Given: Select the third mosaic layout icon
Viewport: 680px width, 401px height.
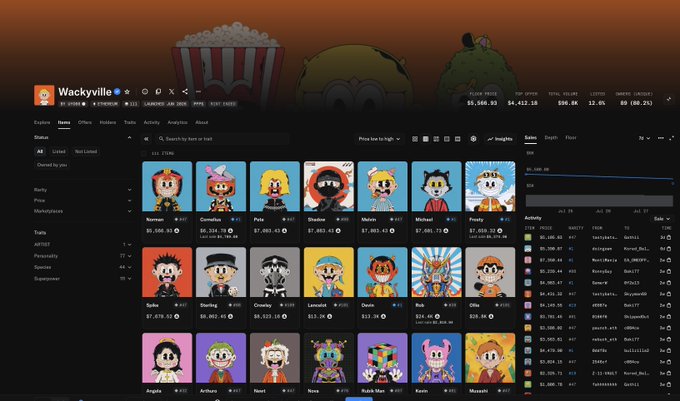Looking at the screenshot, I should coord(436,139).
